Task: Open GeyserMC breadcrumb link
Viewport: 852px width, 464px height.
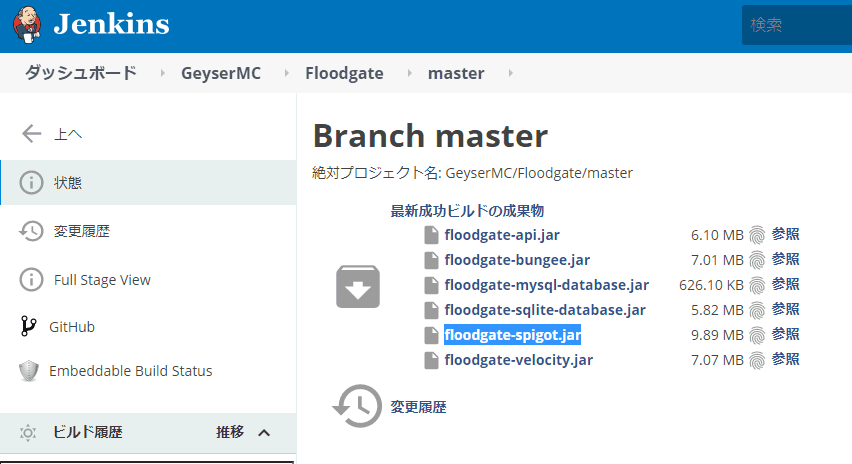Action: 221,73
